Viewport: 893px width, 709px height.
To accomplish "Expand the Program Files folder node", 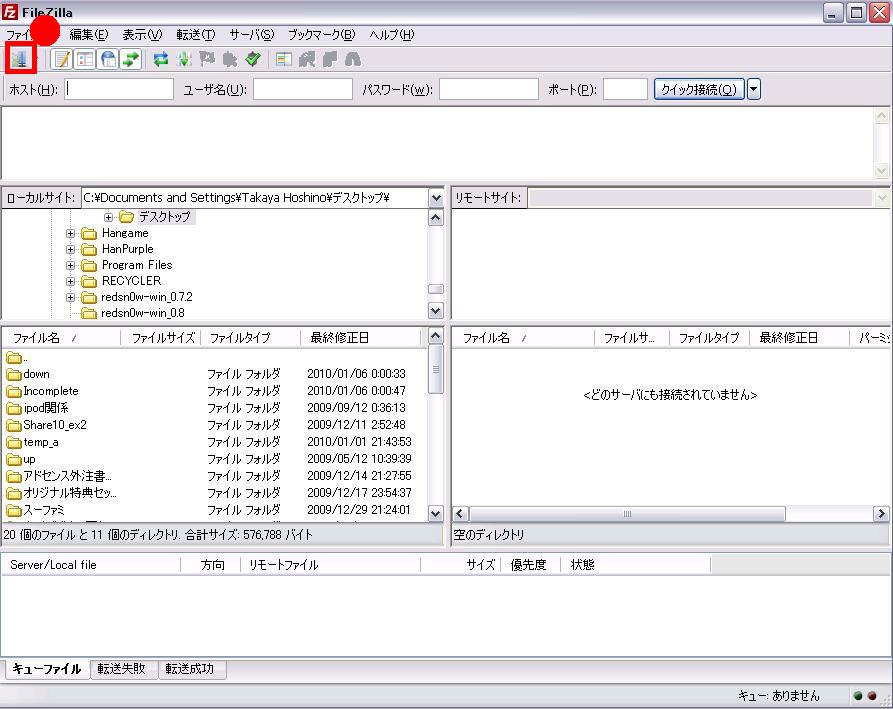I will pos(70,265).
